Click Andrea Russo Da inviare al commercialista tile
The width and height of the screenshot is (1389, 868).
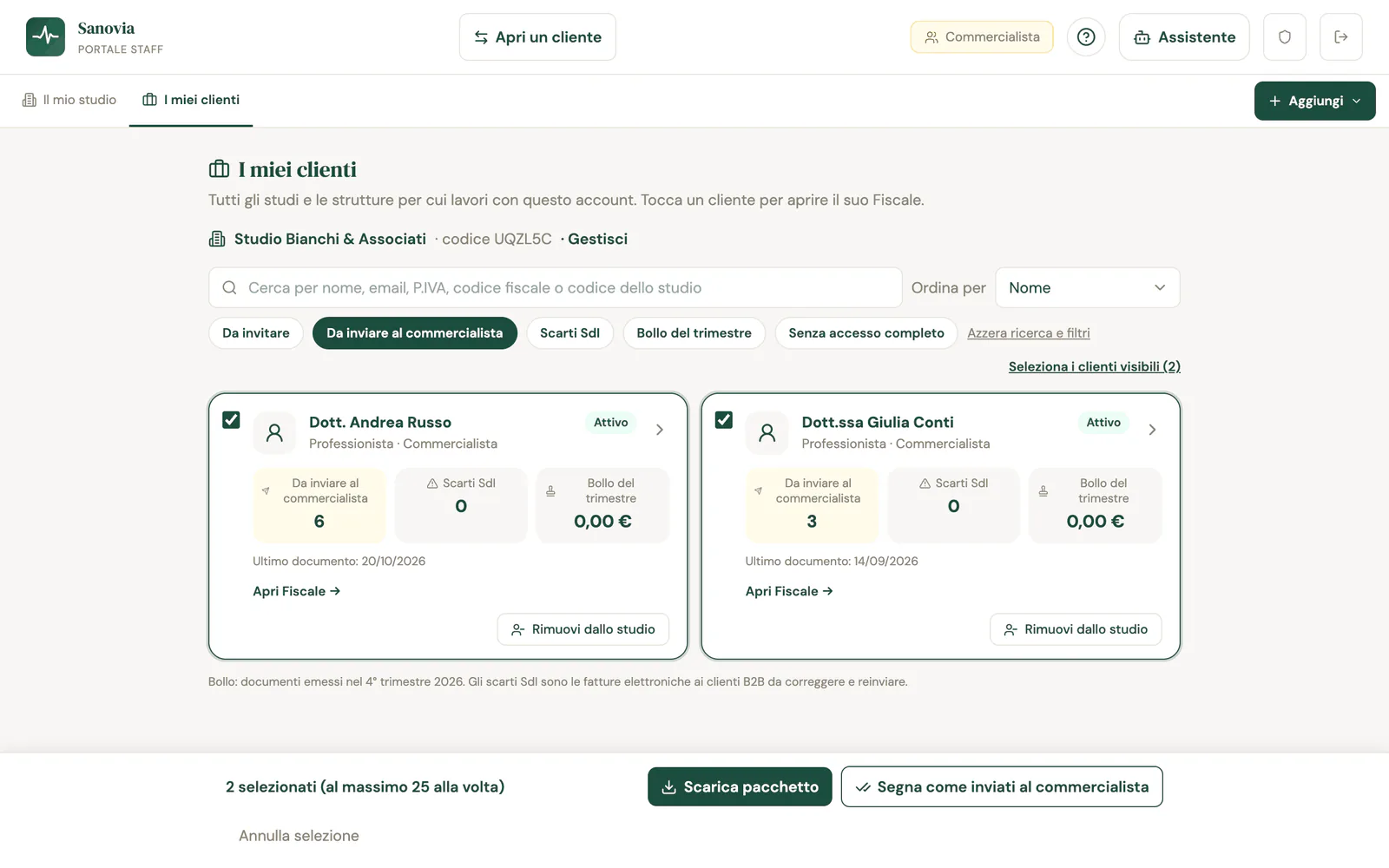point(319,505)
